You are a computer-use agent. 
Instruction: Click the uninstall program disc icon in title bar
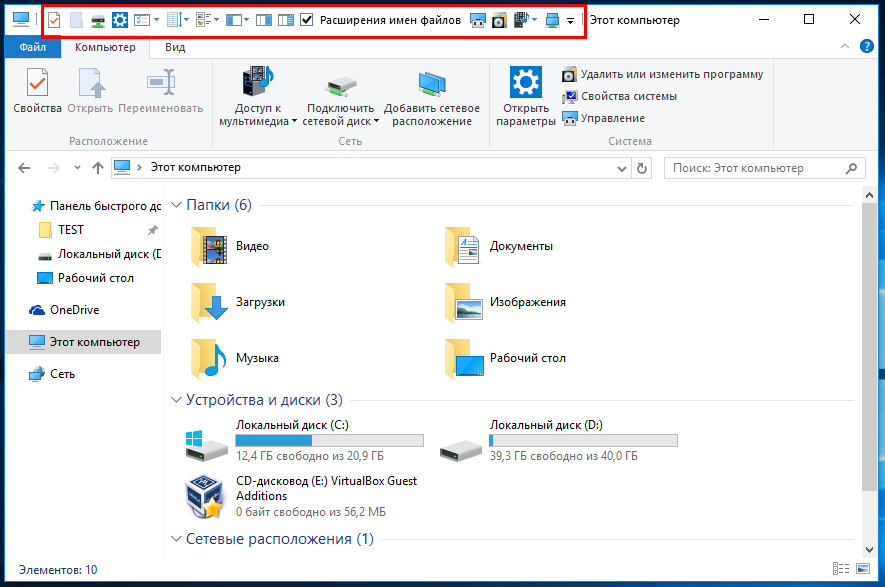coord(499,21)
